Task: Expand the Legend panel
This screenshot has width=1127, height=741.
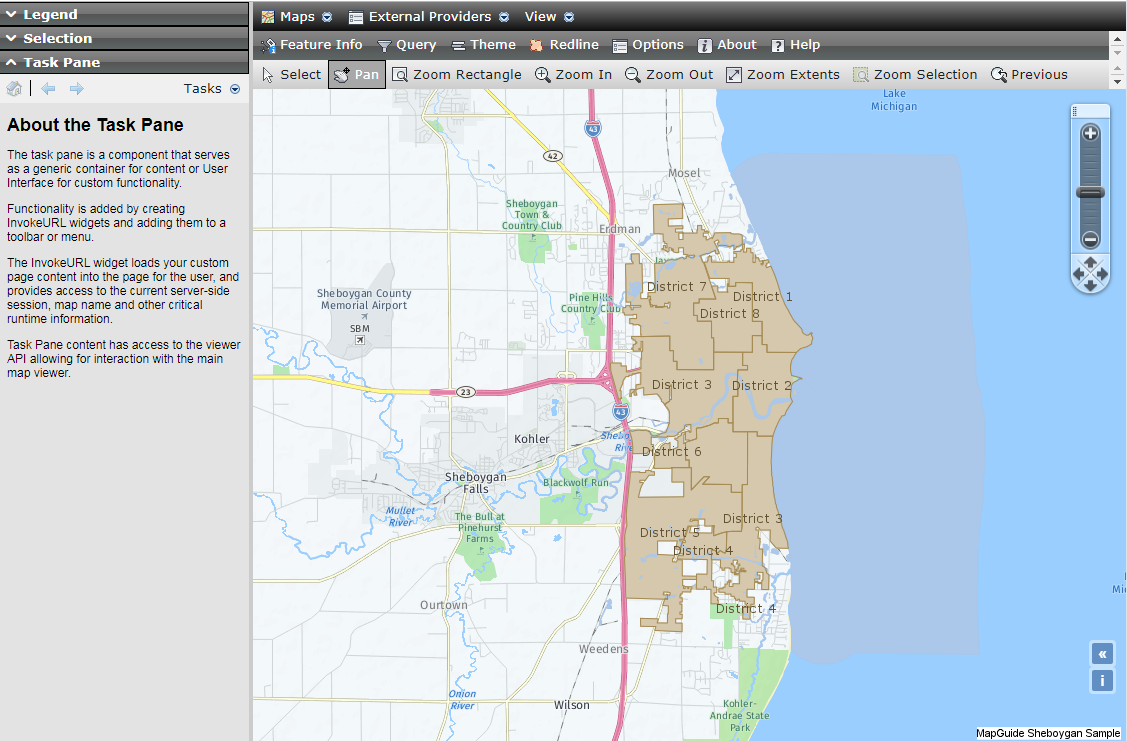Action: pyautogui.click(x=45, y=14)
